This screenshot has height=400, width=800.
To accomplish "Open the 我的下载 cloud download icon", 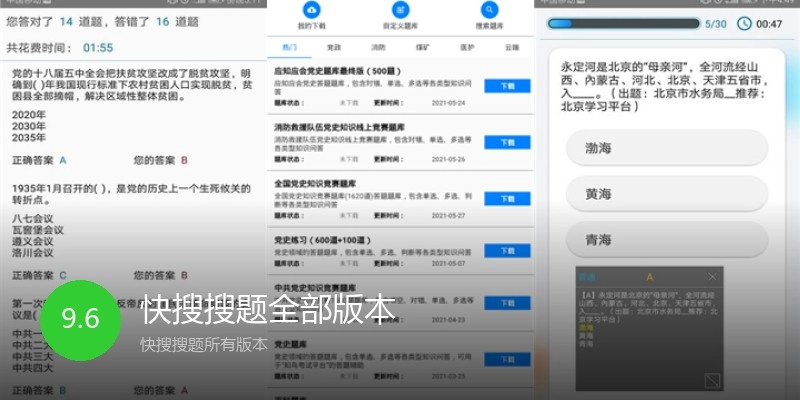I will coord(312,10).
